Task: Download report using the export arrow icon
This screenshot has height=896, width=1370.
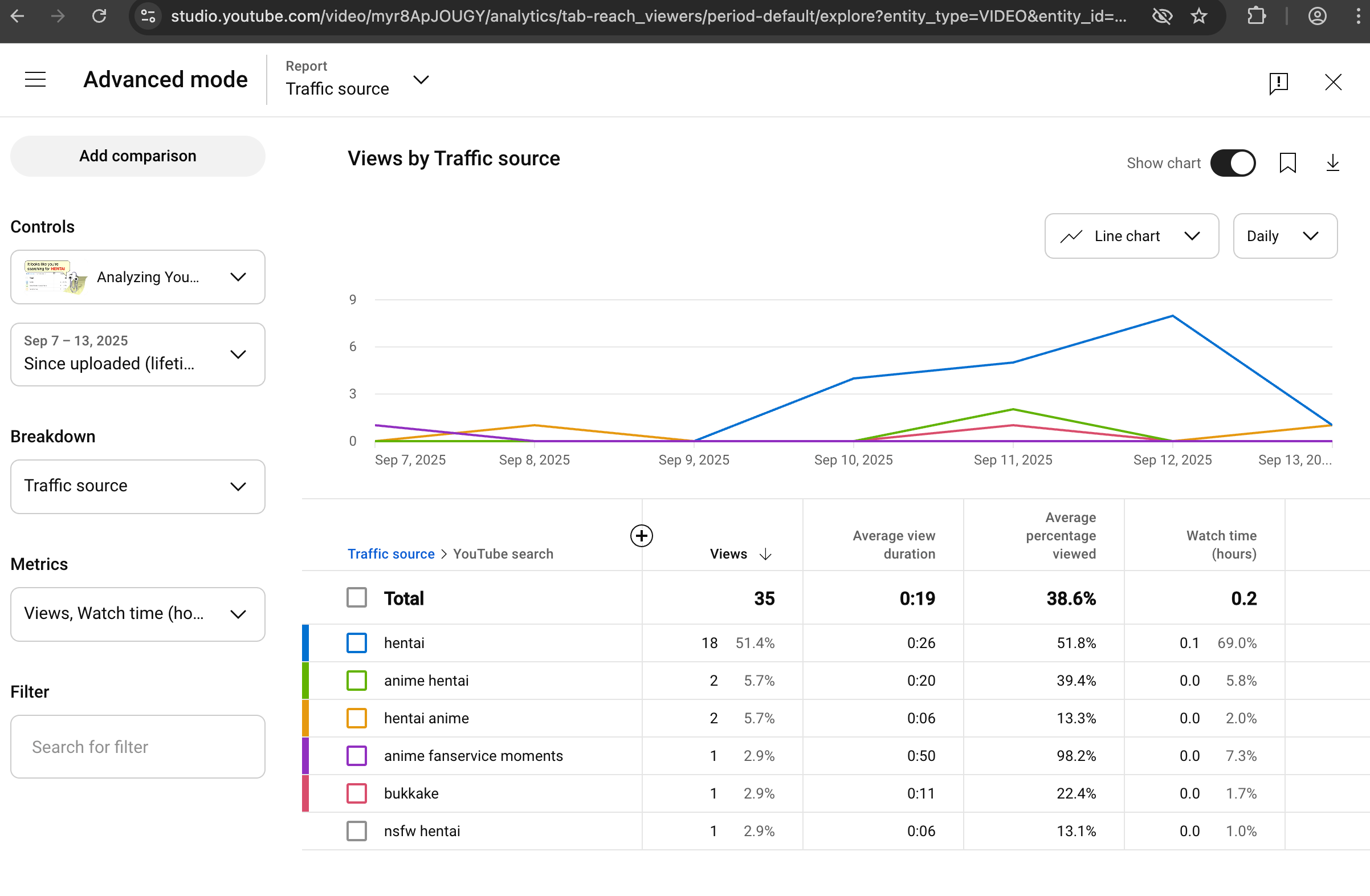Action: [x=1332, y=164]
